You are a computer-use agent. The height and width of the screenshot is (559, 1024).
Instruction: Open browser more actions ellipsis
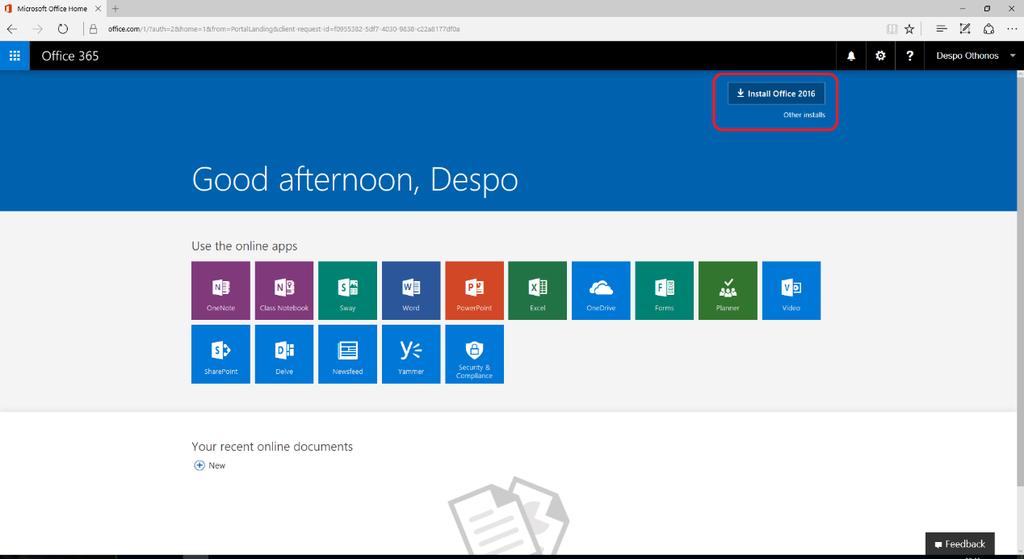click(1012, 29)
